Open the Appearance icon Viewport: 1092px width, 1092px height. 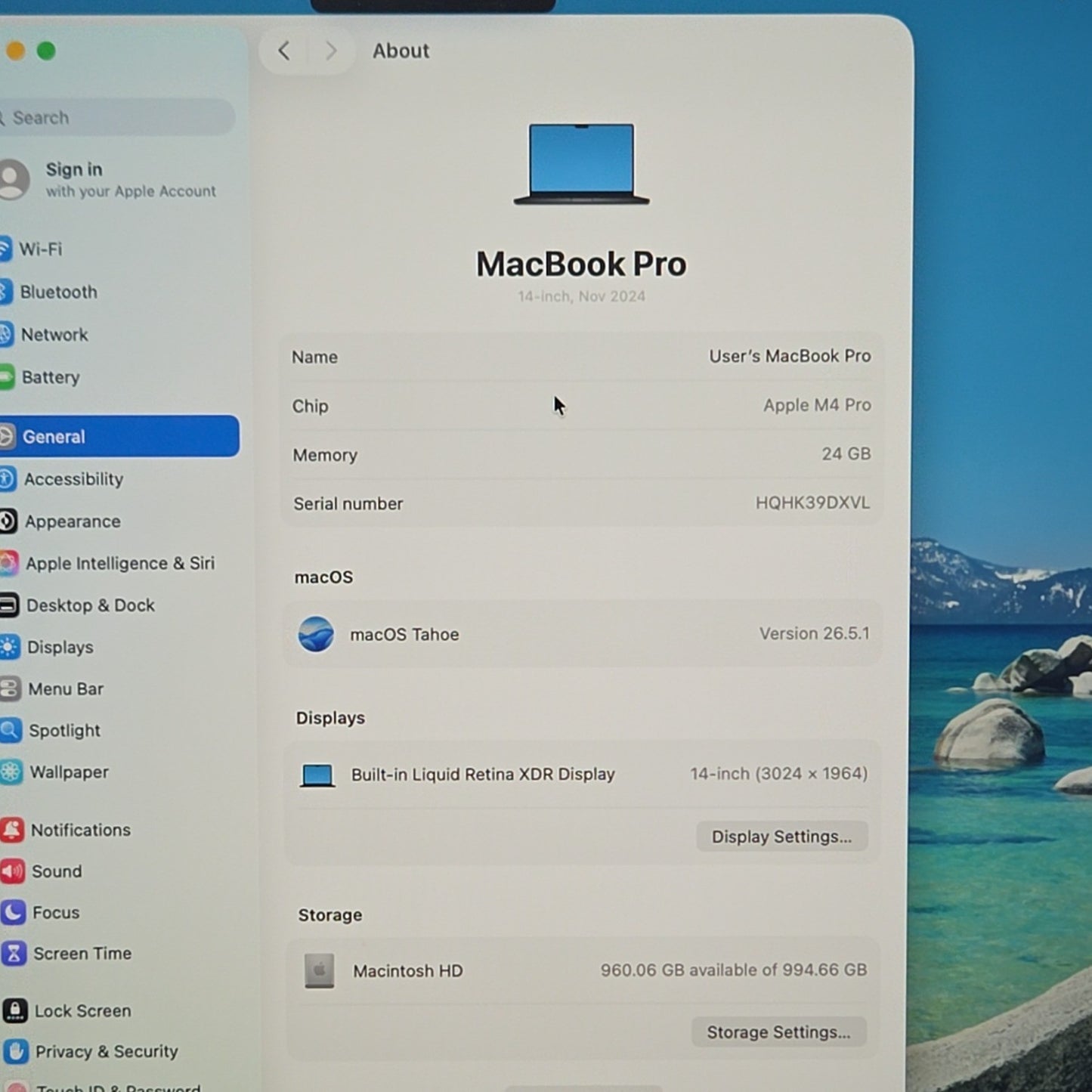coord(8,521)
